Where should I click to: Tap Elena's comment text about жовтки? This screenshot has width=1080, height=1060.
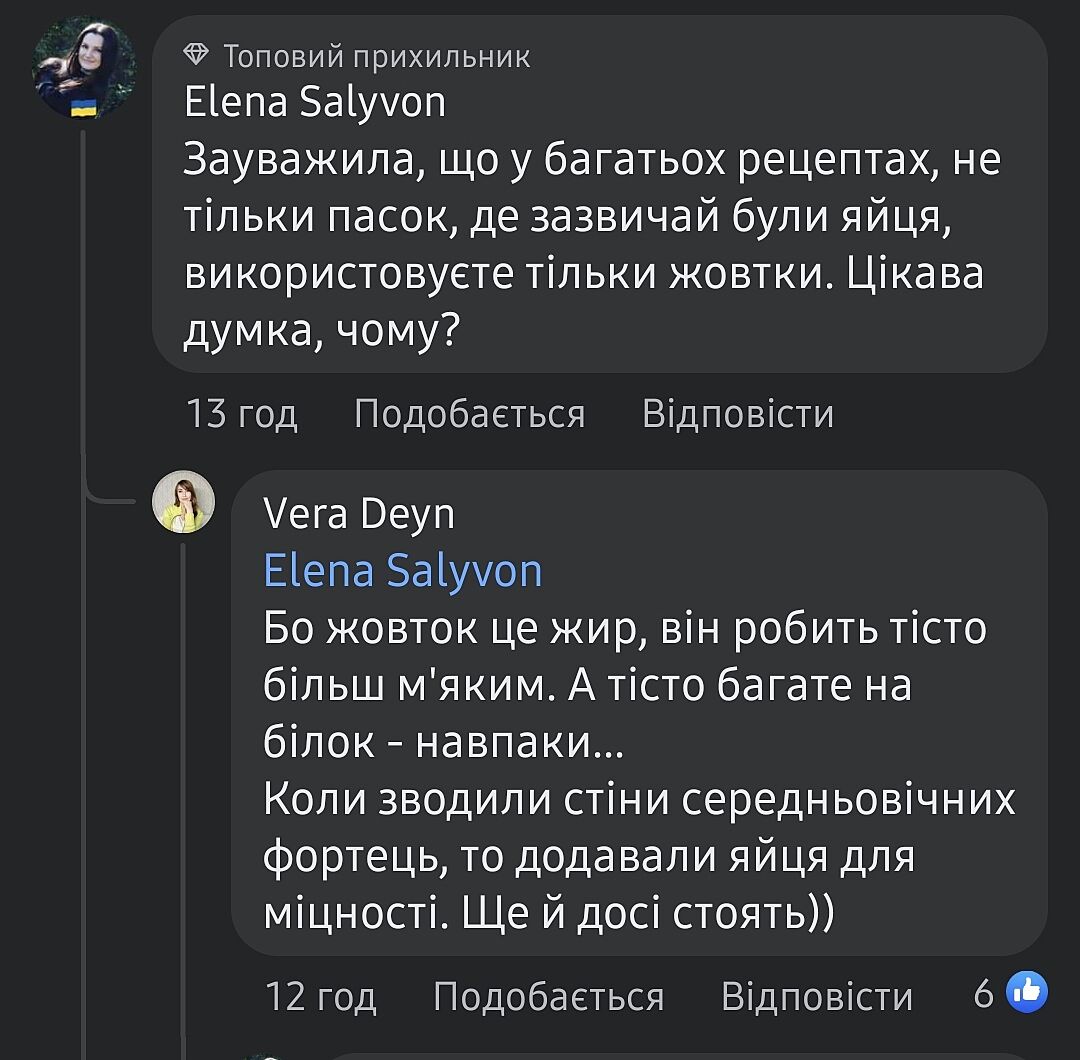pyautogui.click(x=590, y=245)
